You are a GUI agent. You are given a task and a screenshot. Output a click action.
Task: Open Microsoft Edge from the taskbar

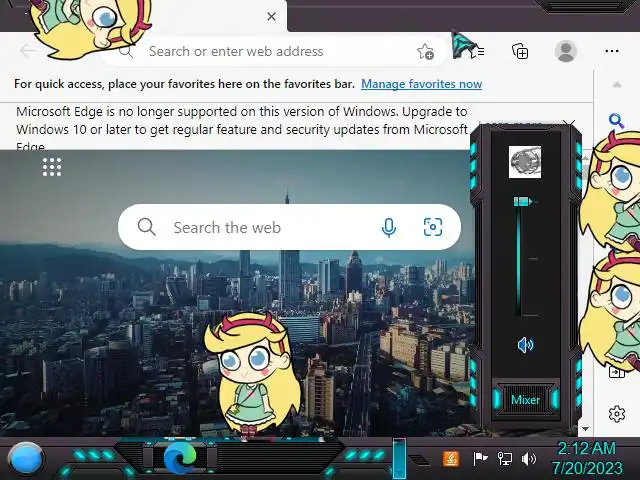point(180,458)
